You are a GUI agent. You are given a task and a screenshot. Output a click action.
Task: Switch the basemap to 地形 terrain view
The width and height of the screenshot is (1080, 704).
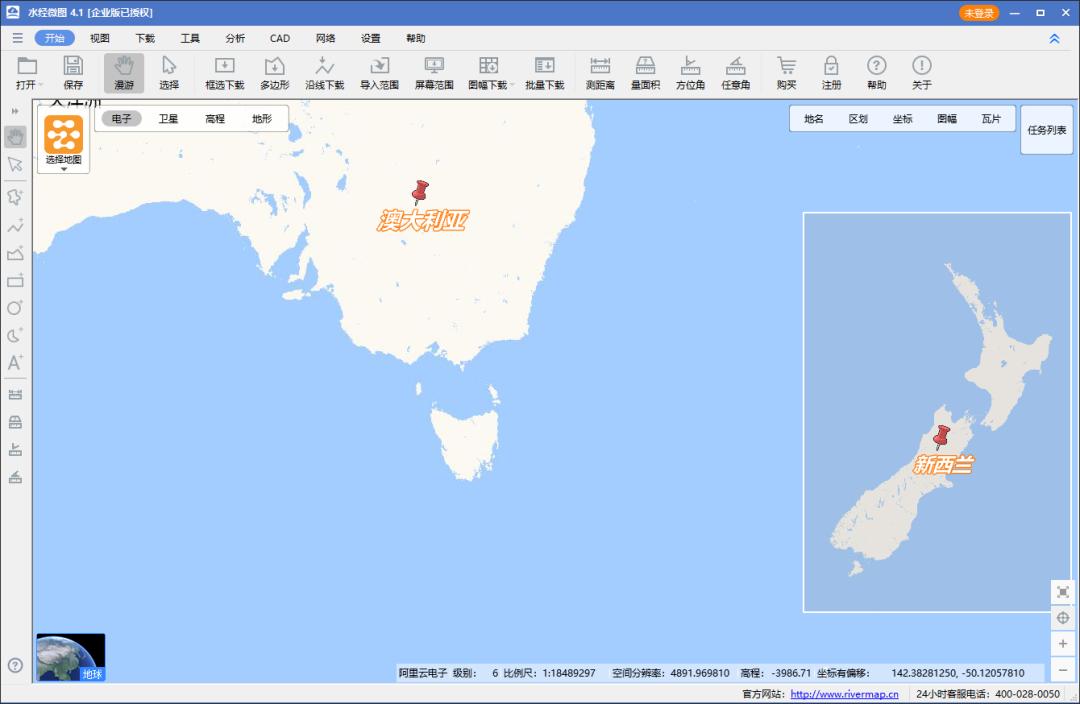pyautogui.click(x=262, y=118)
